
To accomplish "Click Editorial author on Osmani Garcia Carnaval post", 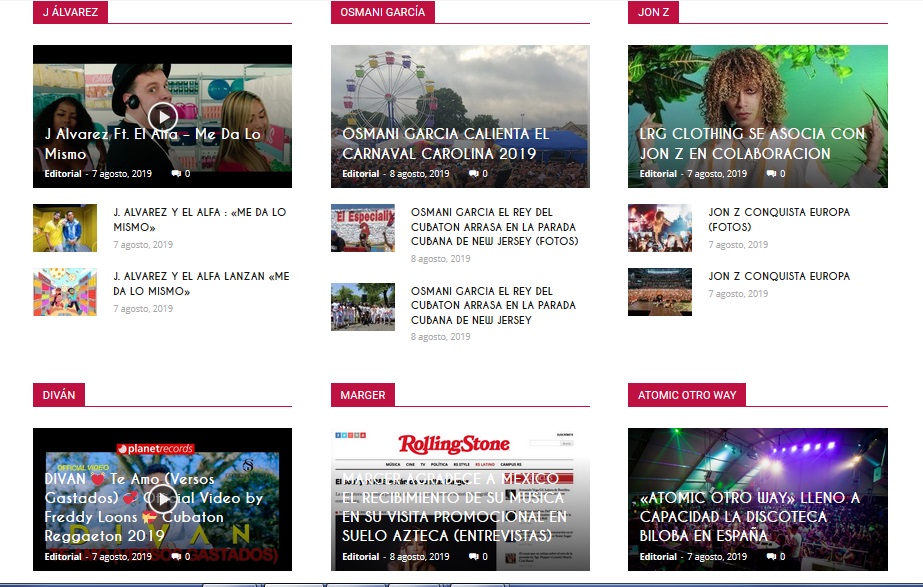I will 360,174.
